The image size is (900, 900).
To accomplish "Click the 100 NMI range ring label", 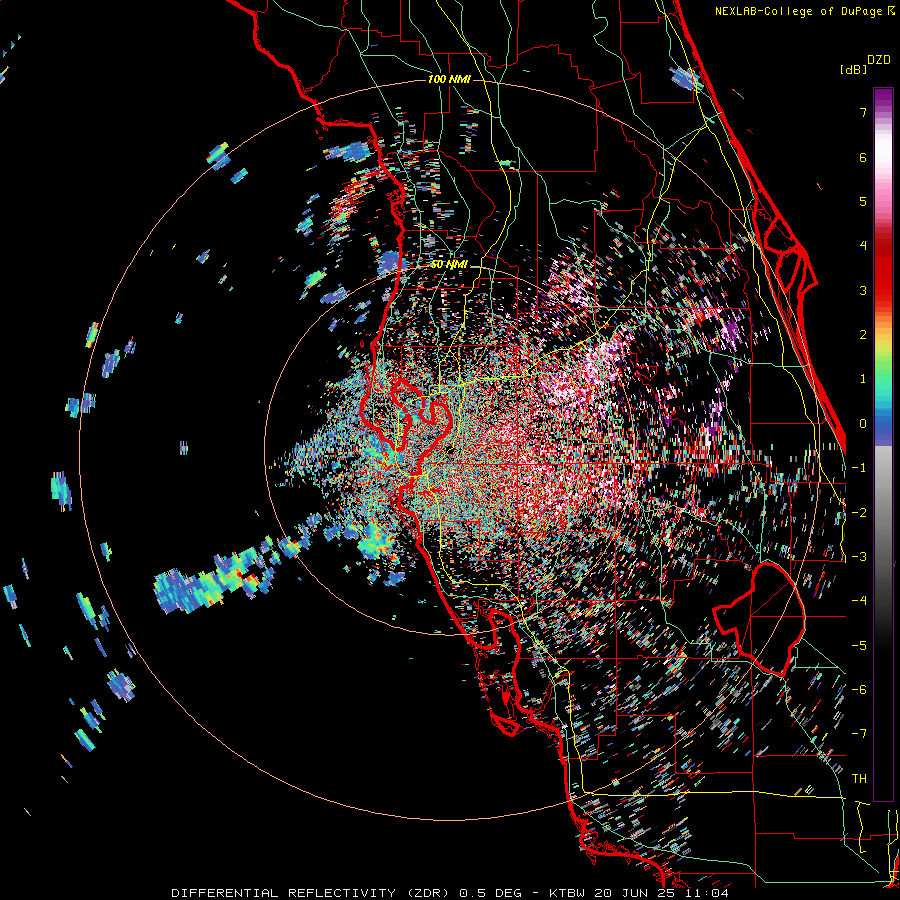I will (x=449, y=79).
